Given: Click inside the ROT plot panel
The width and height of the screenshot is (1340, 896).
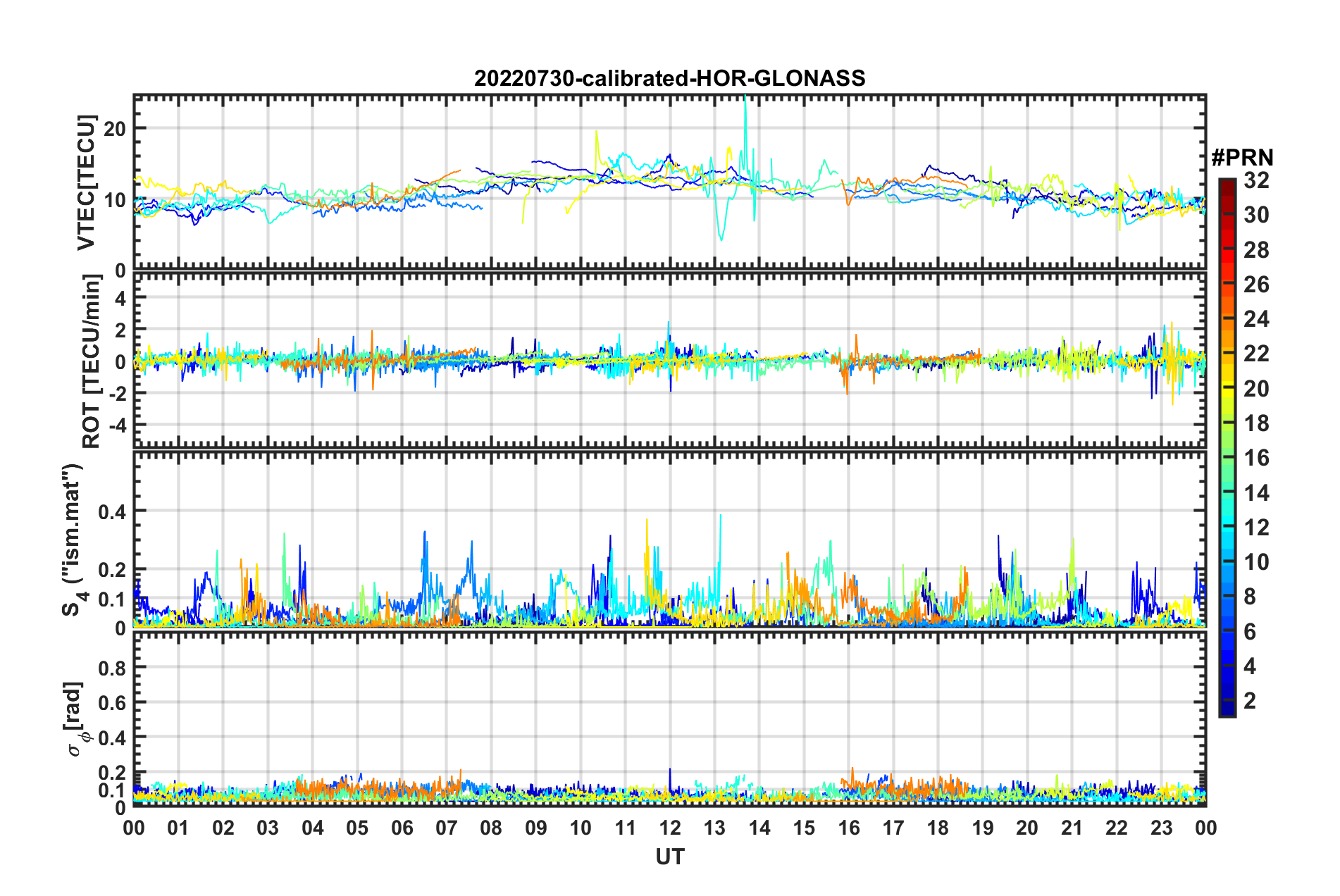Looking at the screenshot, I should [670, 361].
